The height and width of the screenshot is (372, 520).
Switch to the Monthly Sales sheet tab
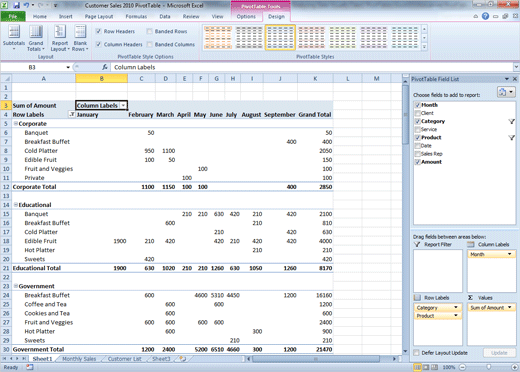tap(79, 359)
